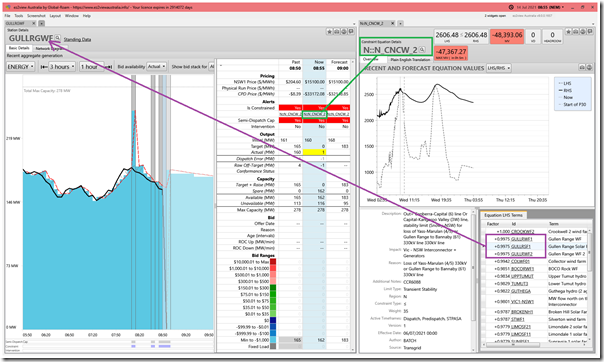Open the Layout menu
The width and height of the screenshot is (604, 362).
(x=55, y=16)
